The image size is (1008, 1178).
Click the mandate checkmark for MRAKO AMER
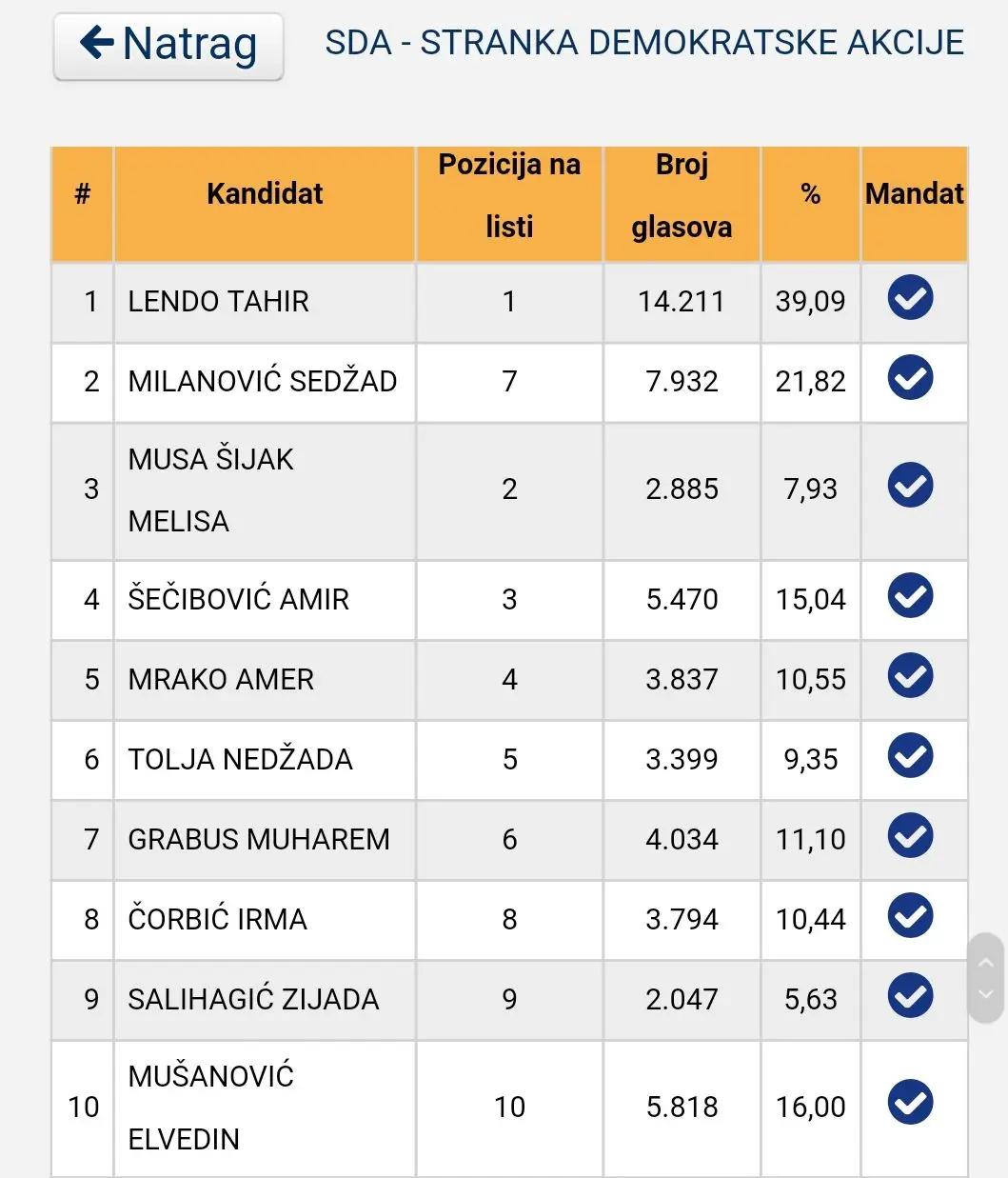[910, 676]
